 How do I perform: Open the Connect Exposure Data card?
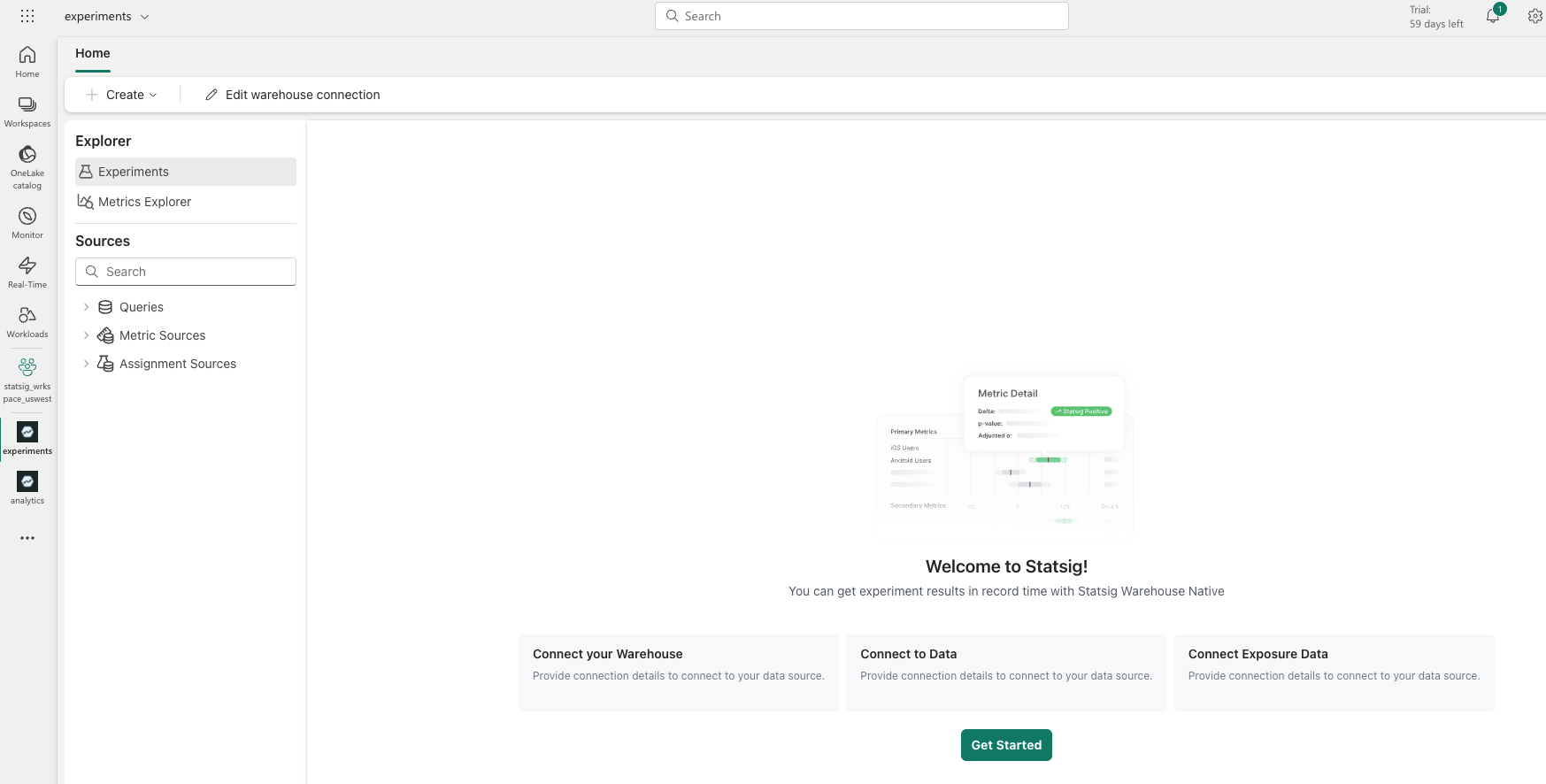click(1334, 673)
